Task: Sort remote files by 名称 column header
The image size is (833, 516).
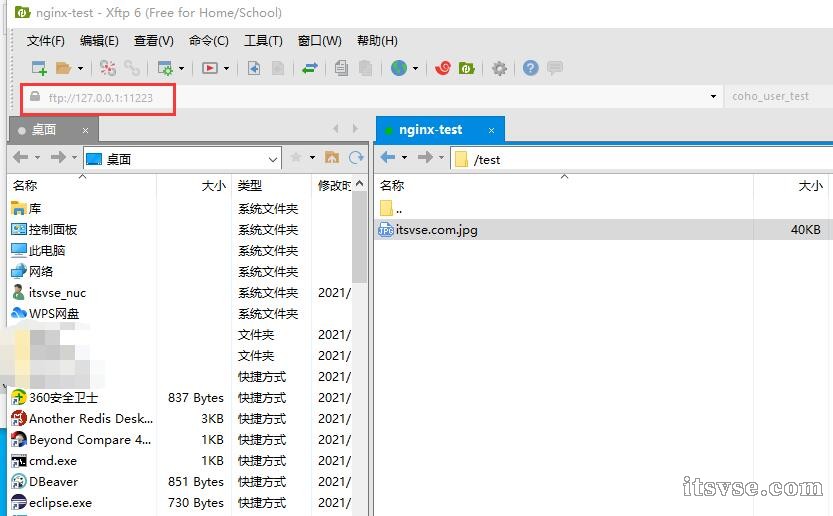Action: (392, 185)
